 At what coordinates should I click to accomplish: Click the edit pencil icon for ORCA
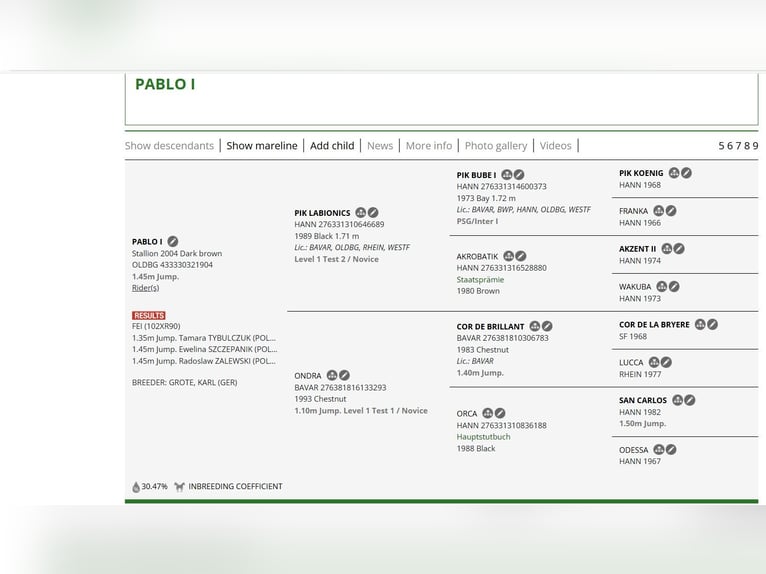(x=500, y=413)
